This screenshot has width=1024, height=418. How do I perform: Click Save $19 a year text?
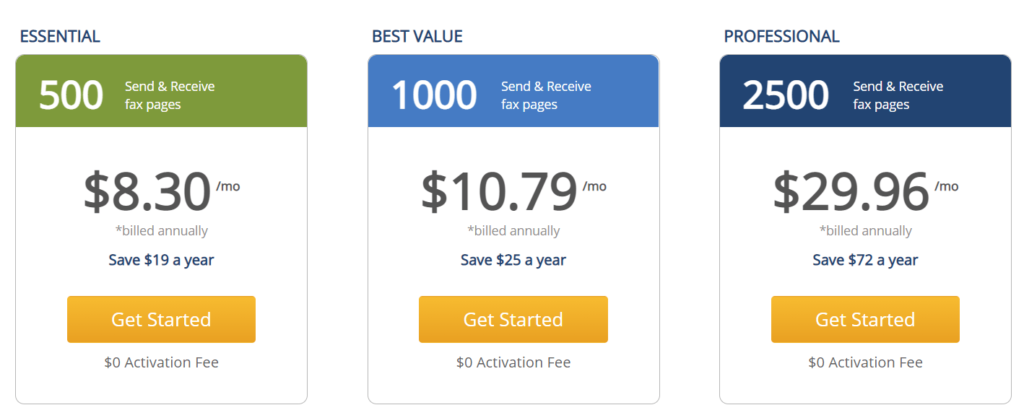161,260
